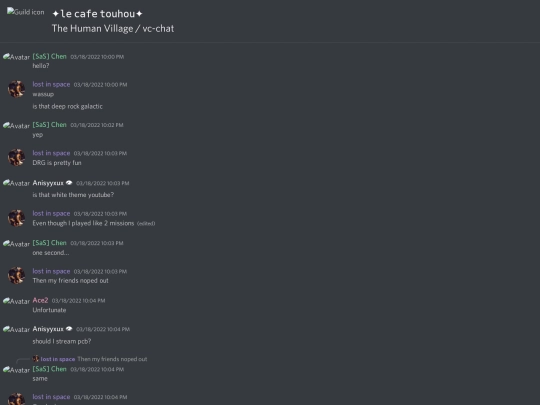Viewport: 540px width, 405px height.
Task: Jump to replied message 'Then my friends noped out' preview
Action: coord(112,359)
